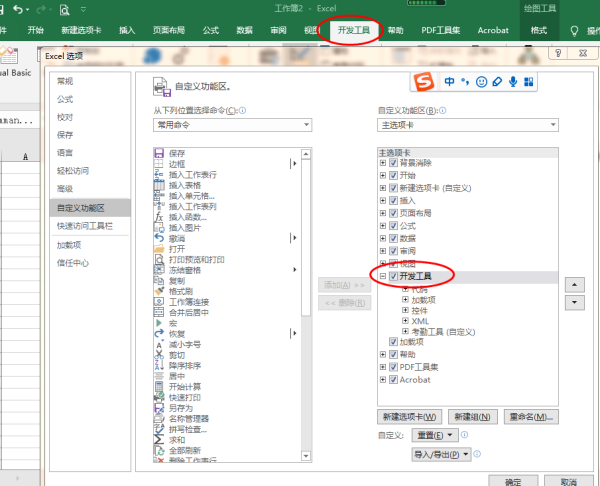This screenshot has width=600, height=486.
Task: Click the lightbulb Tell Me icon
Action: point(574,31)
